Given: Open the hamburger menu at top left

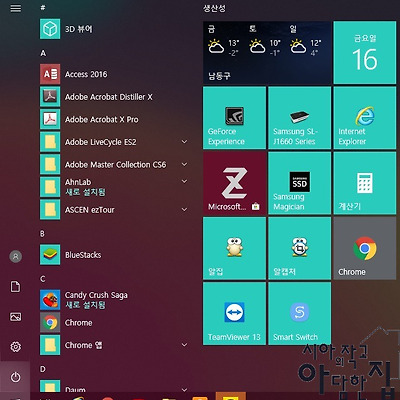Looking at the screenshot, I should tap(15, 8).
